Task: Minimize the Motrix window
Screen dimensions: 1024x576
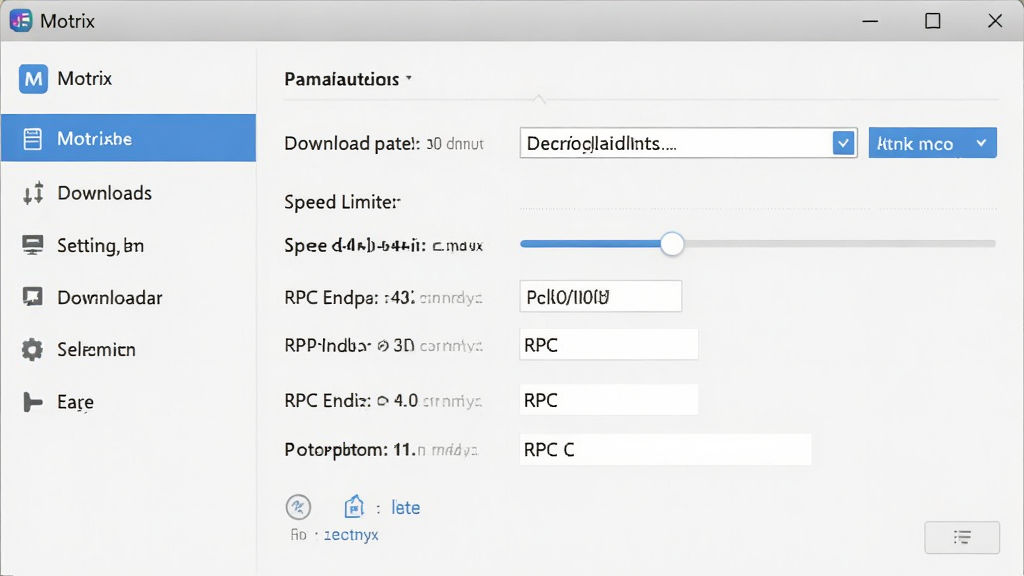Action: click(870, 21)
